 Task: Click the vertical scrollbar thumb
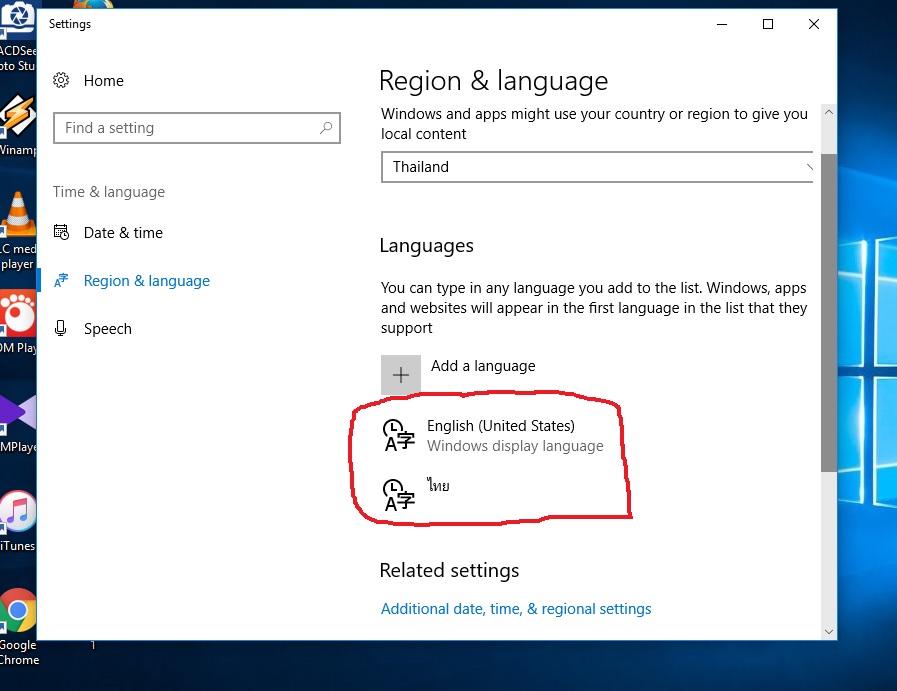(828, 313)
